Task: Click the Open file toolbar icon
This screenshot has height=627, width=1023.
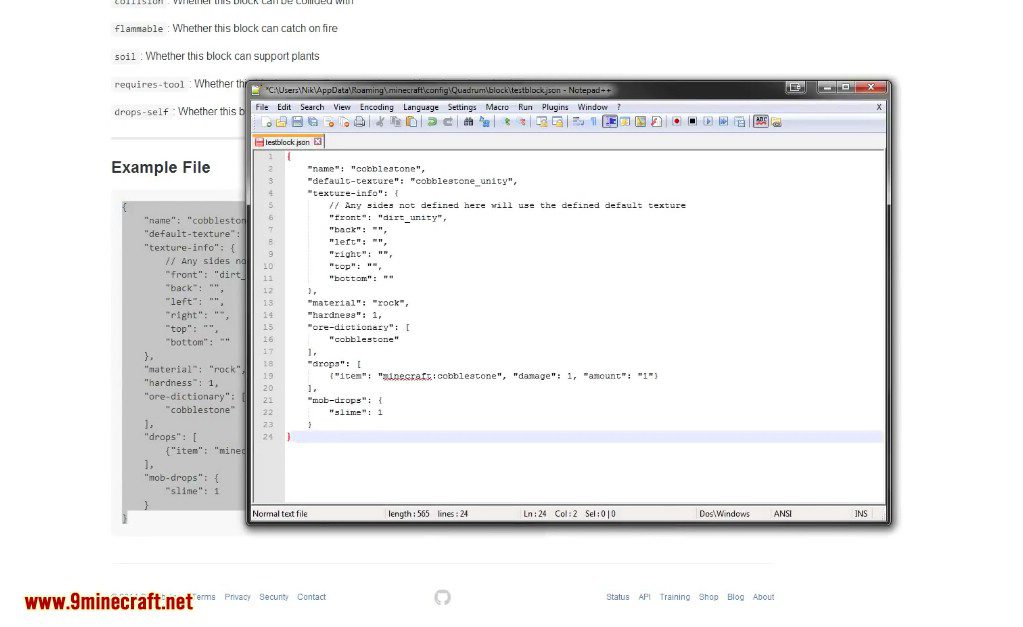Action: pyautogui.click(x=282, y=122)
